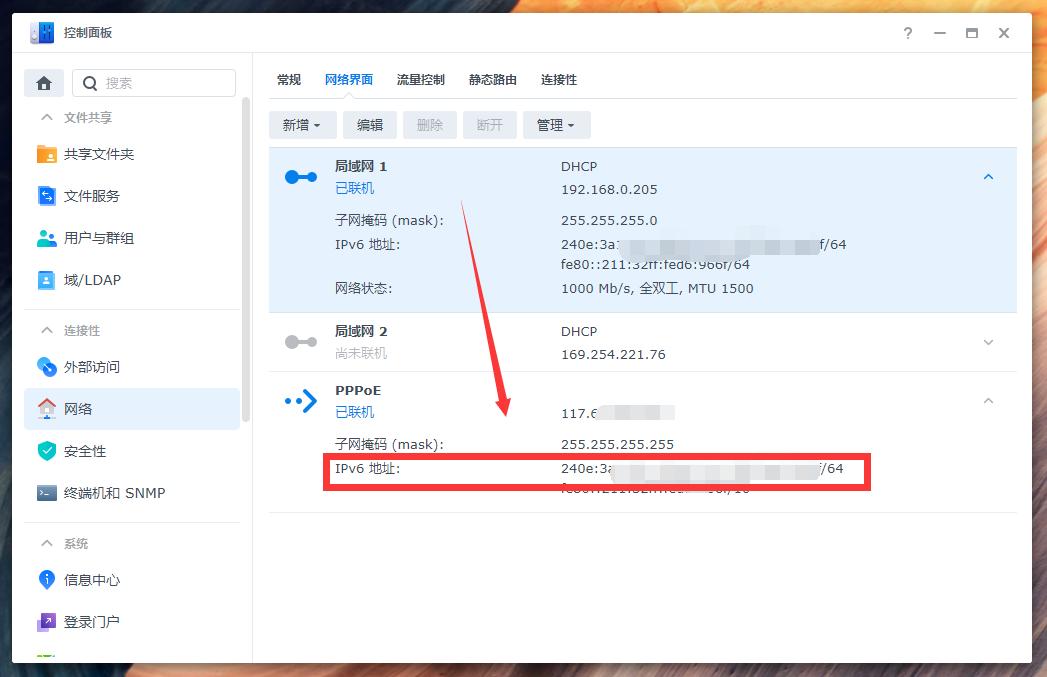The width and height of the screenshot is (1047, 677).
Task: Collapse the 局域网 1 details
Action: 988,176
